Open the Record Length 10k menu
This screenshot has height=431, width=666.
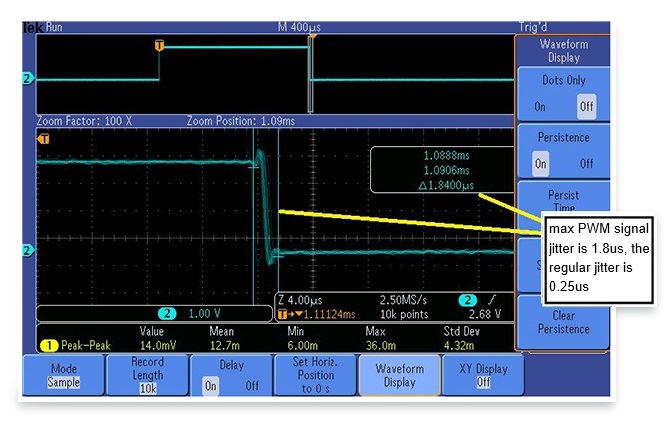147,375
